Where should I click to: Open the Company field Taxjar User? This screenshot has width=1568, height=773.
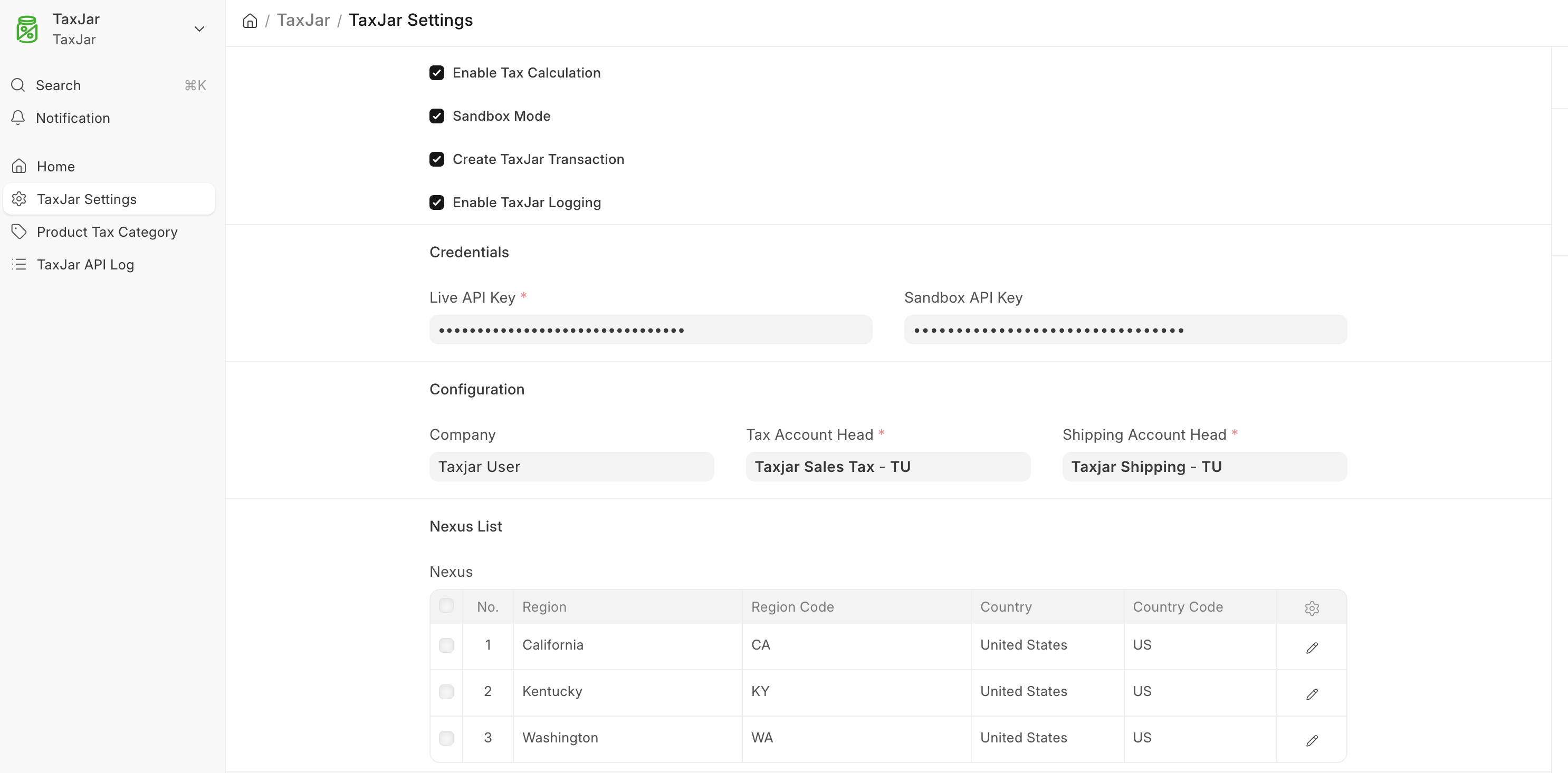point(571,467)
